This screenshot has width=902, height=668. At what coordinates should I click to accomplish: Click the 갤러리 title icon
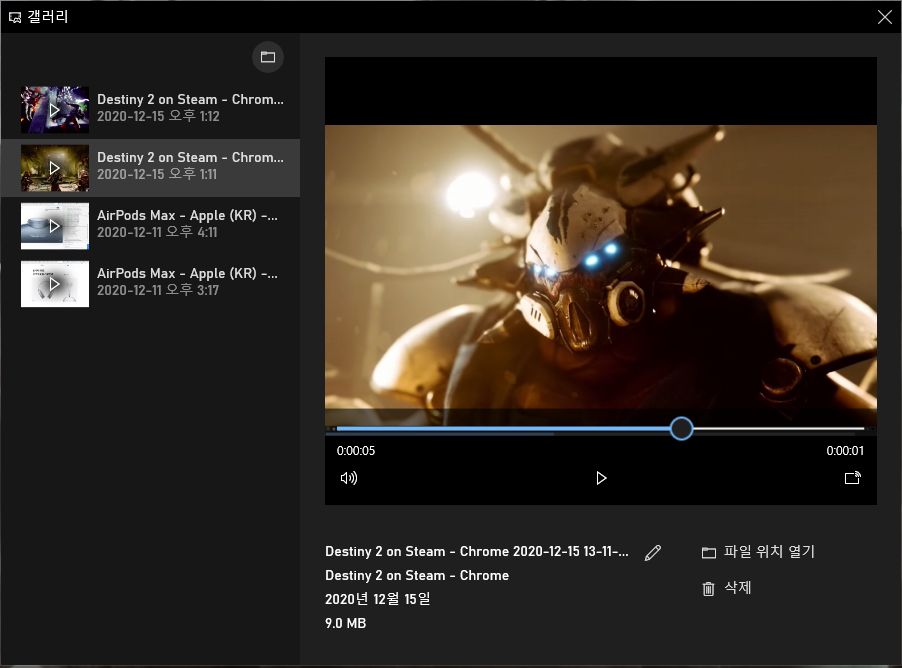tap(15, 17)
